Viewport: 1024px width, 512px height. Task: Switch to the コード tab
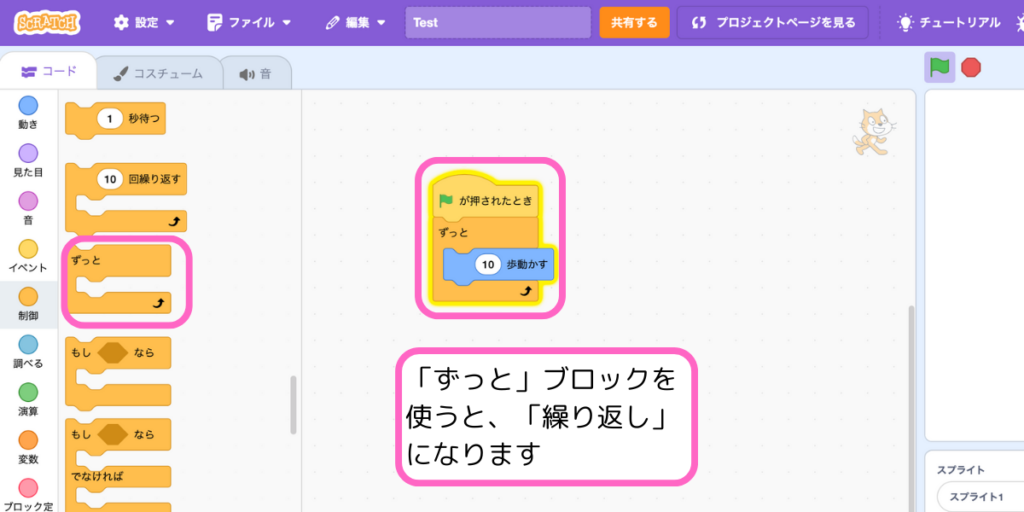click(x=49, y=72)
